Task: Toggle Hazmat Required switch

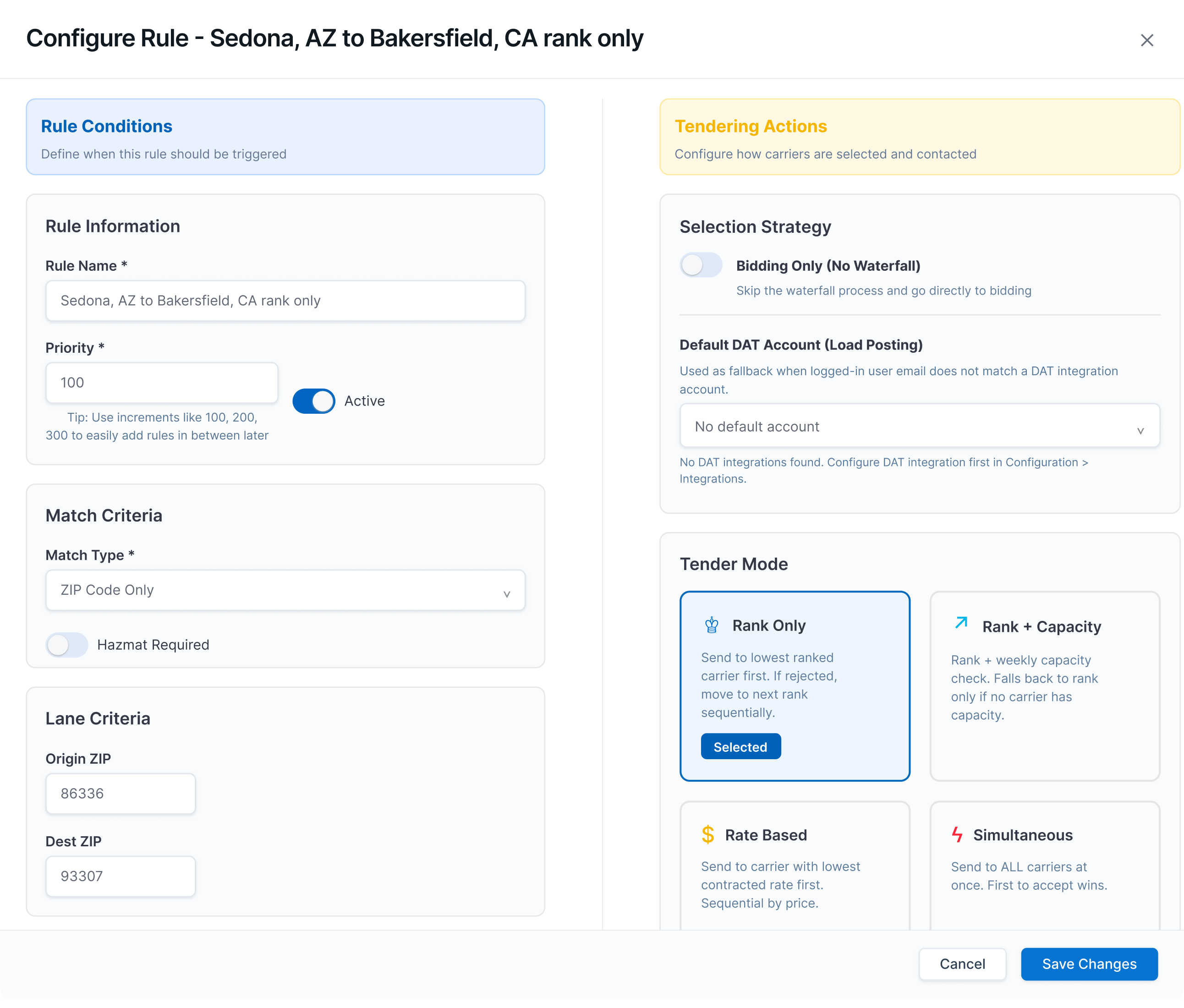Action: [67, 645]
